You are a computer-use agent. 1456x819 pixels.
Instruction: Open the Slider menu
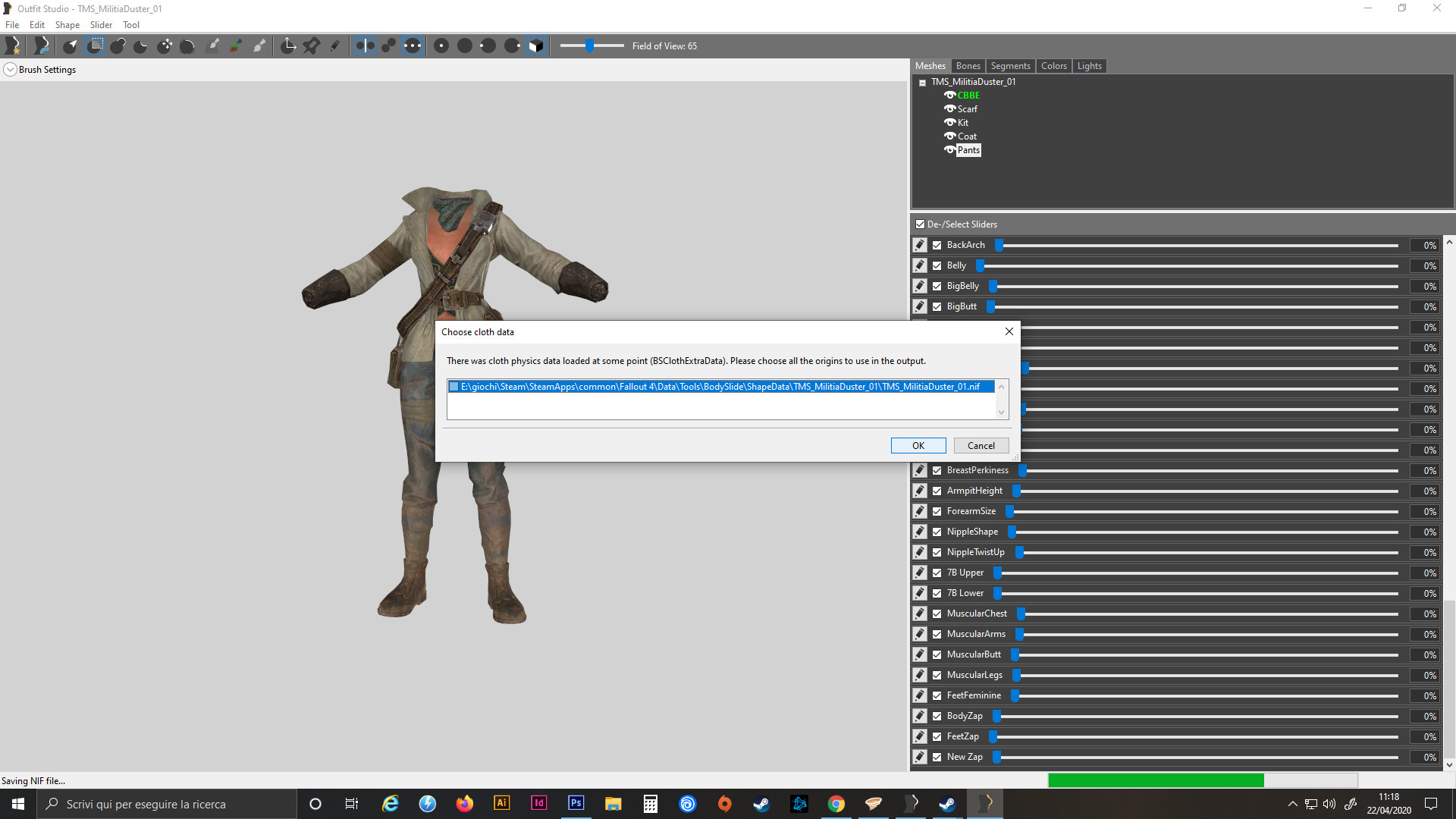(101, 25)
